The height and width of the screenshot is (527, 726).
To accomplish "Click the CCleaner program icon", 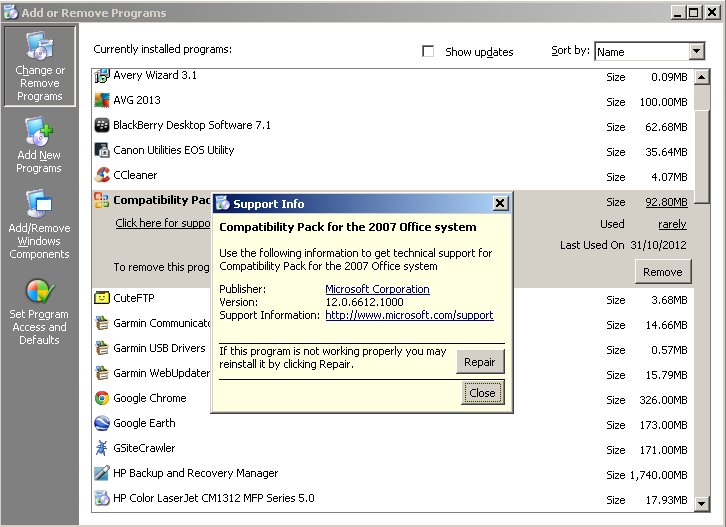I will [x=102, y=175].
